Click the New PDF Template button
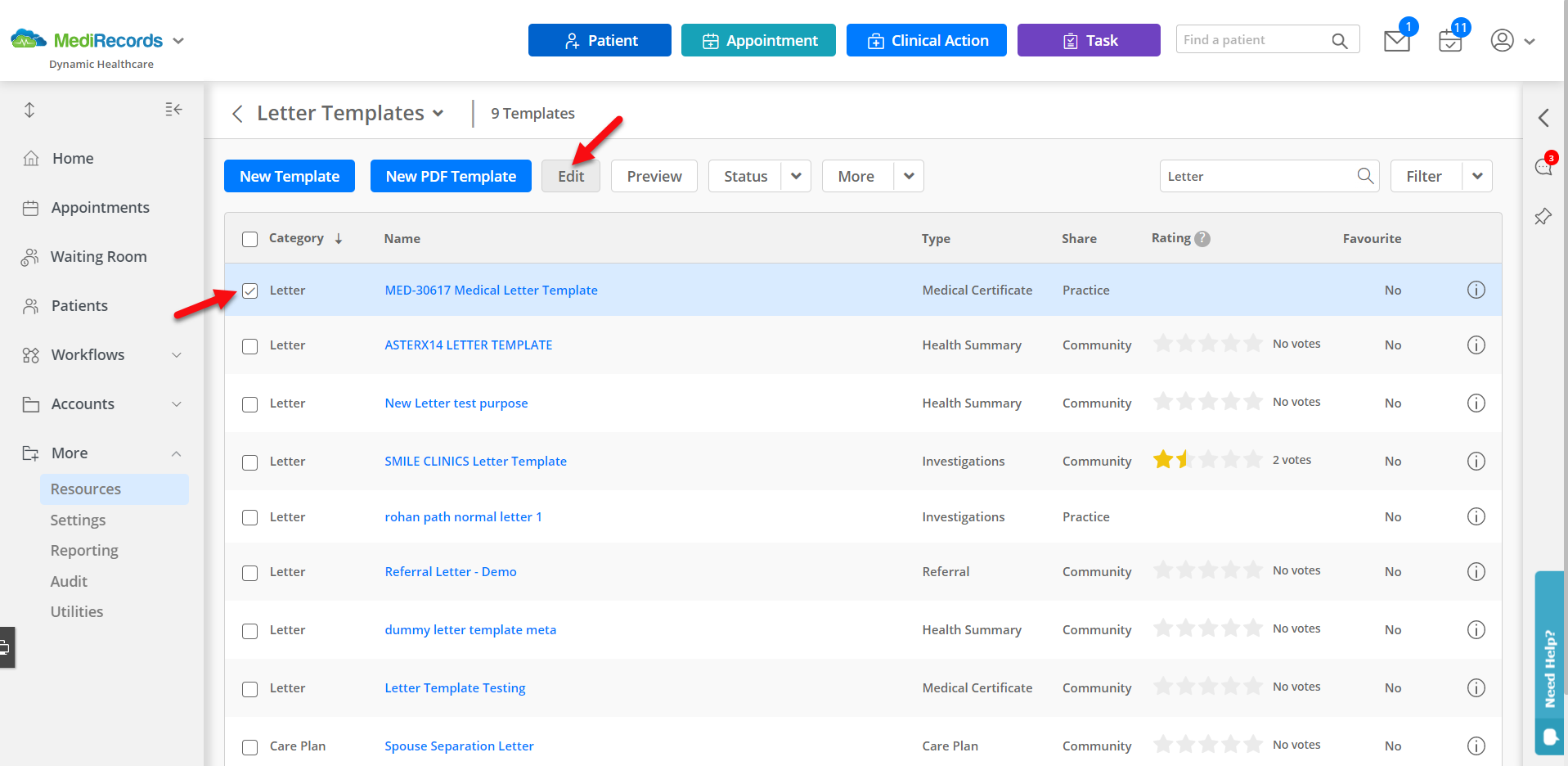The height and width of the screenshot is (766, 1568). [451, 176]
